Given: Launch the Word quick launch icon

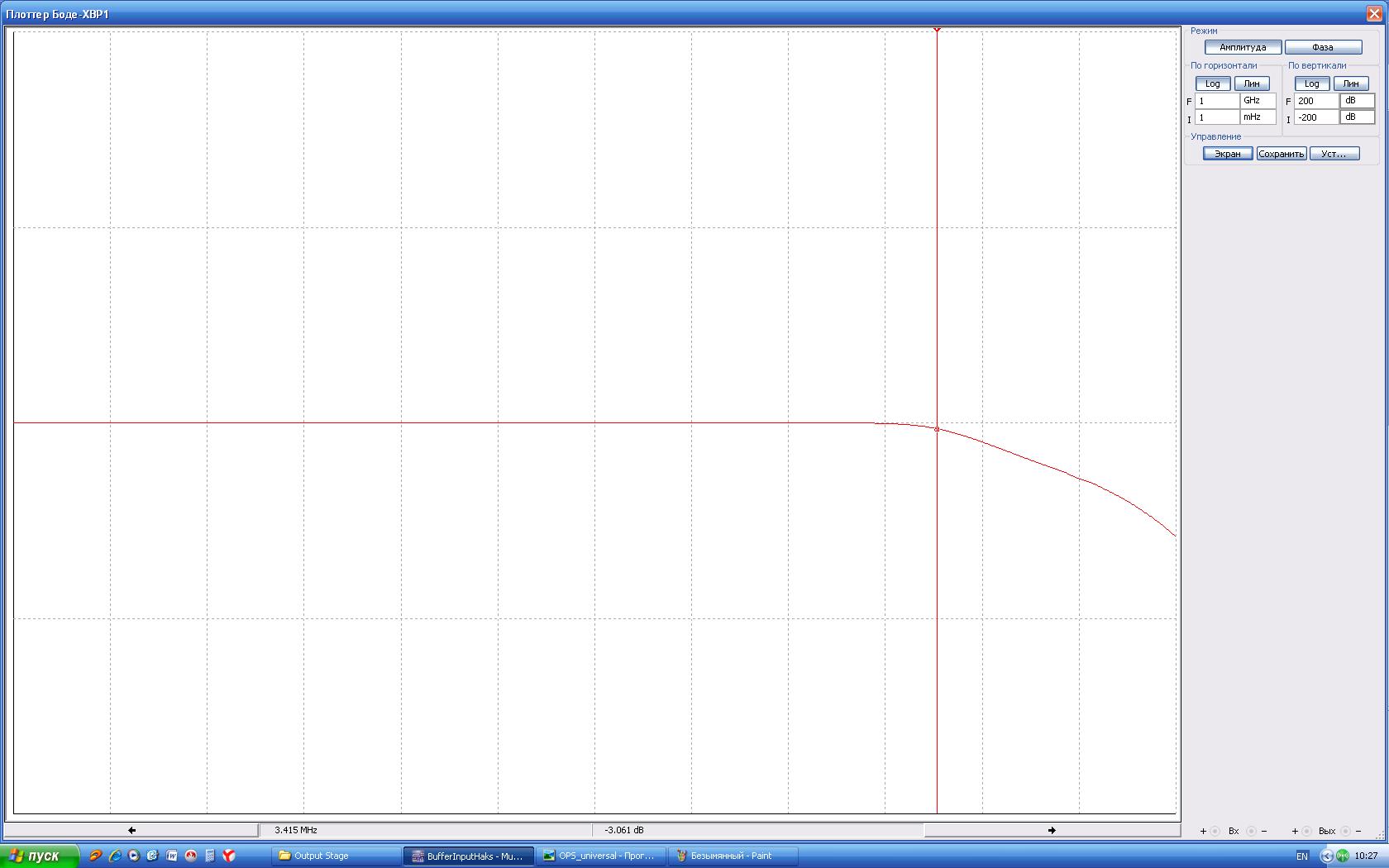Looking at the screenshot, I should pyautogui.click(x=171, y=856).
